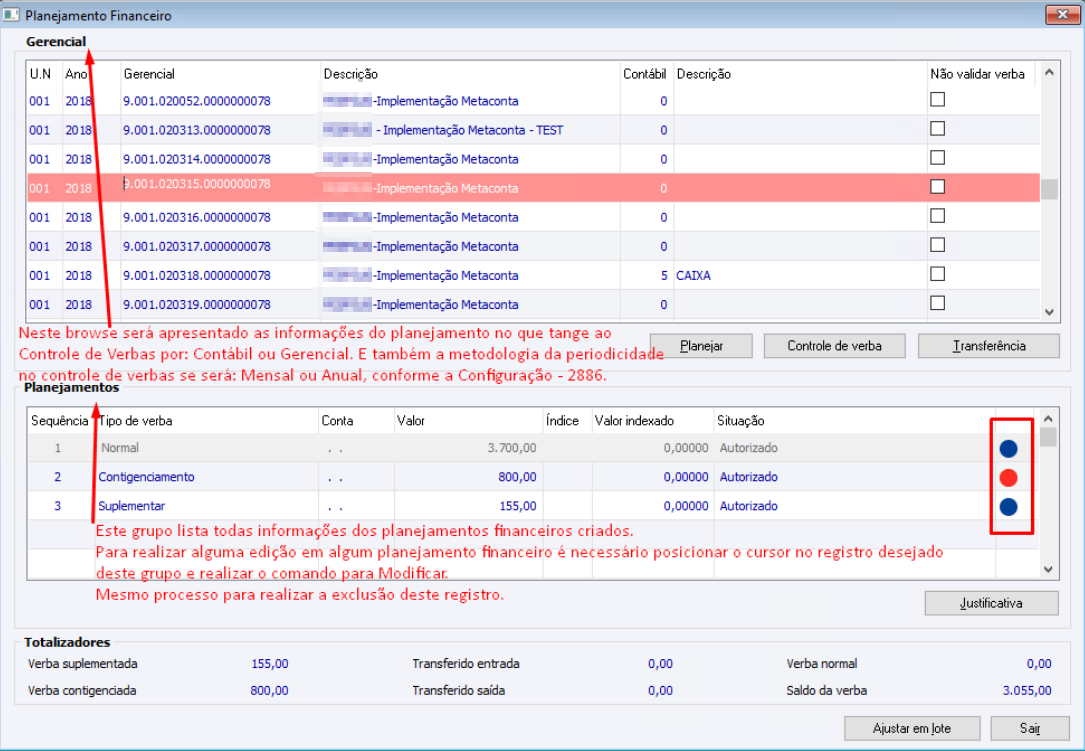Click the Contábil column header
The height and width of the screenshot is (751, 1085).
(x=646, y=74)
